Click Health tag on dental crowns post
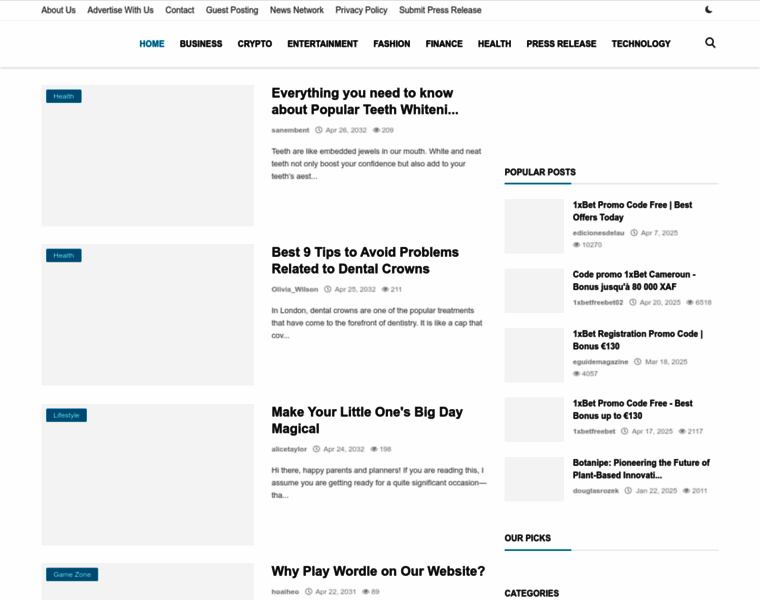 (x=63, y=255)
